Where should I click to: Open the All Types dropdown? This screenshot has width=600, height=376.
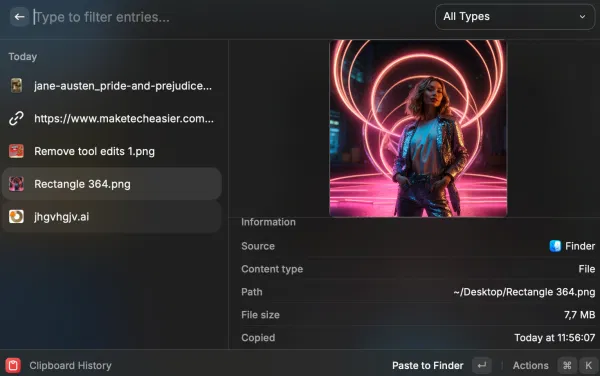point(515,17)
